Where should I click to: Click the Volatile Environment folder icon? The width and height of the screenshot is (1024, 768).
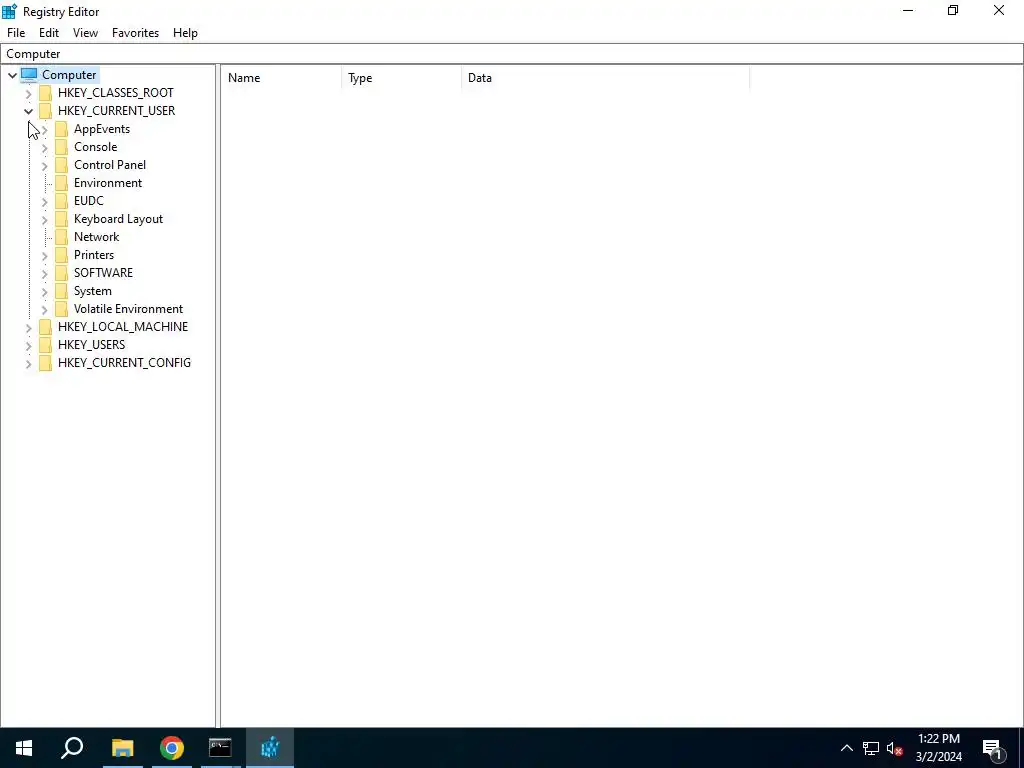(61, 308)
